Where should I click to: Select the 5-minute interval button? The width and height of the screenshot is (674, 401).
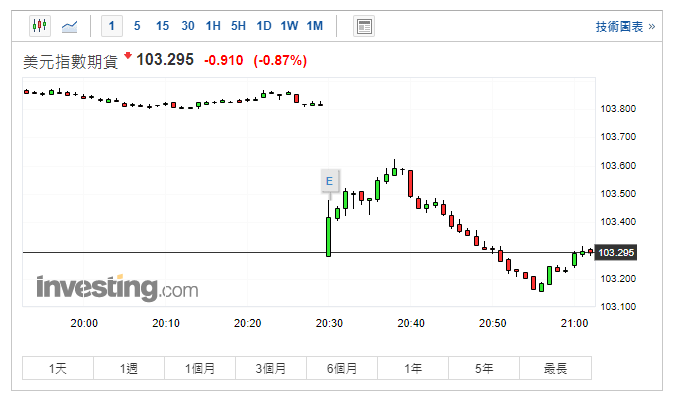tap(137, 26)
